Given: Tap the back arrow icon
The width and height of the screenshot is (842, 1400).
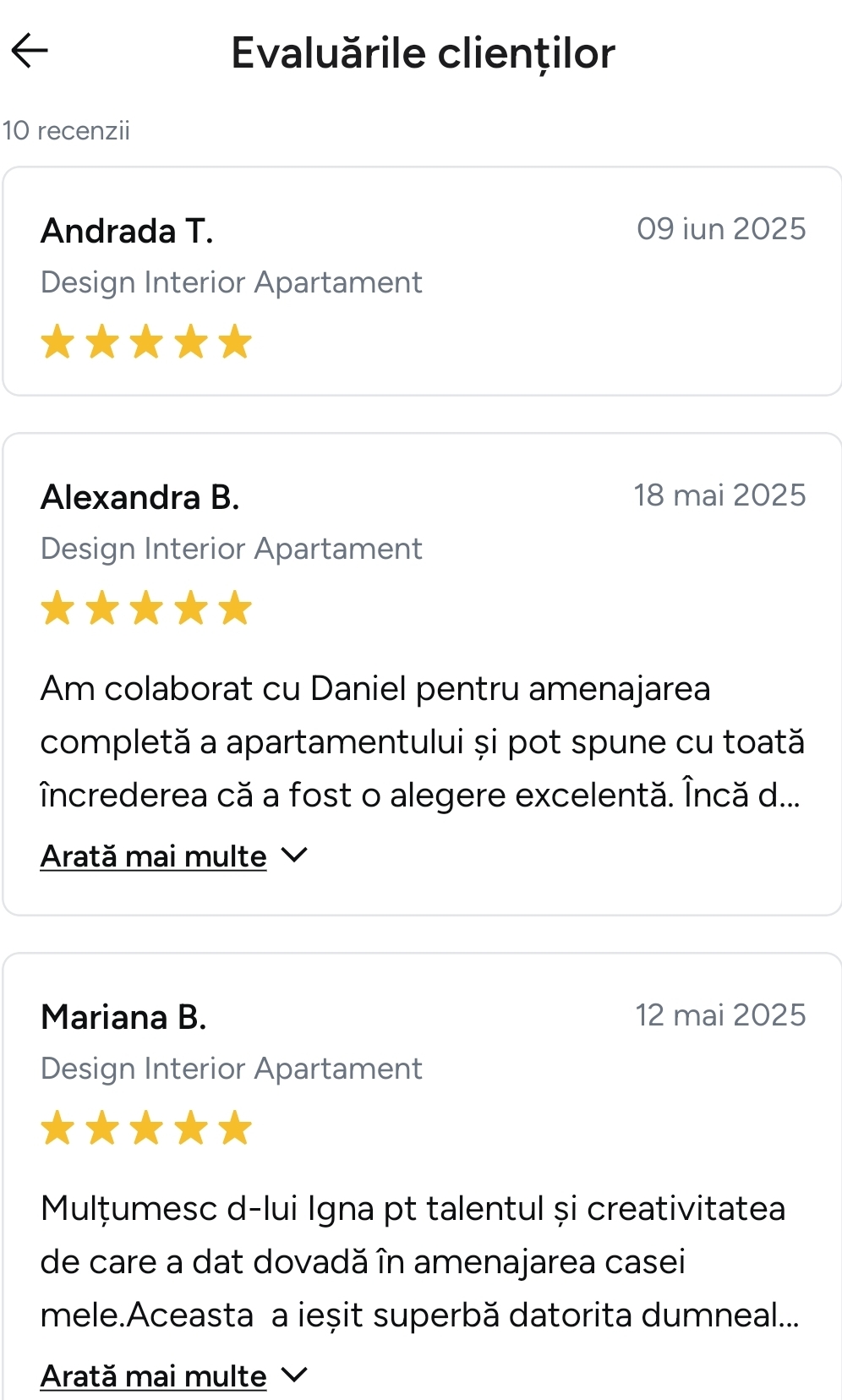Looking at the screenshot, I should tap(30, 51).
